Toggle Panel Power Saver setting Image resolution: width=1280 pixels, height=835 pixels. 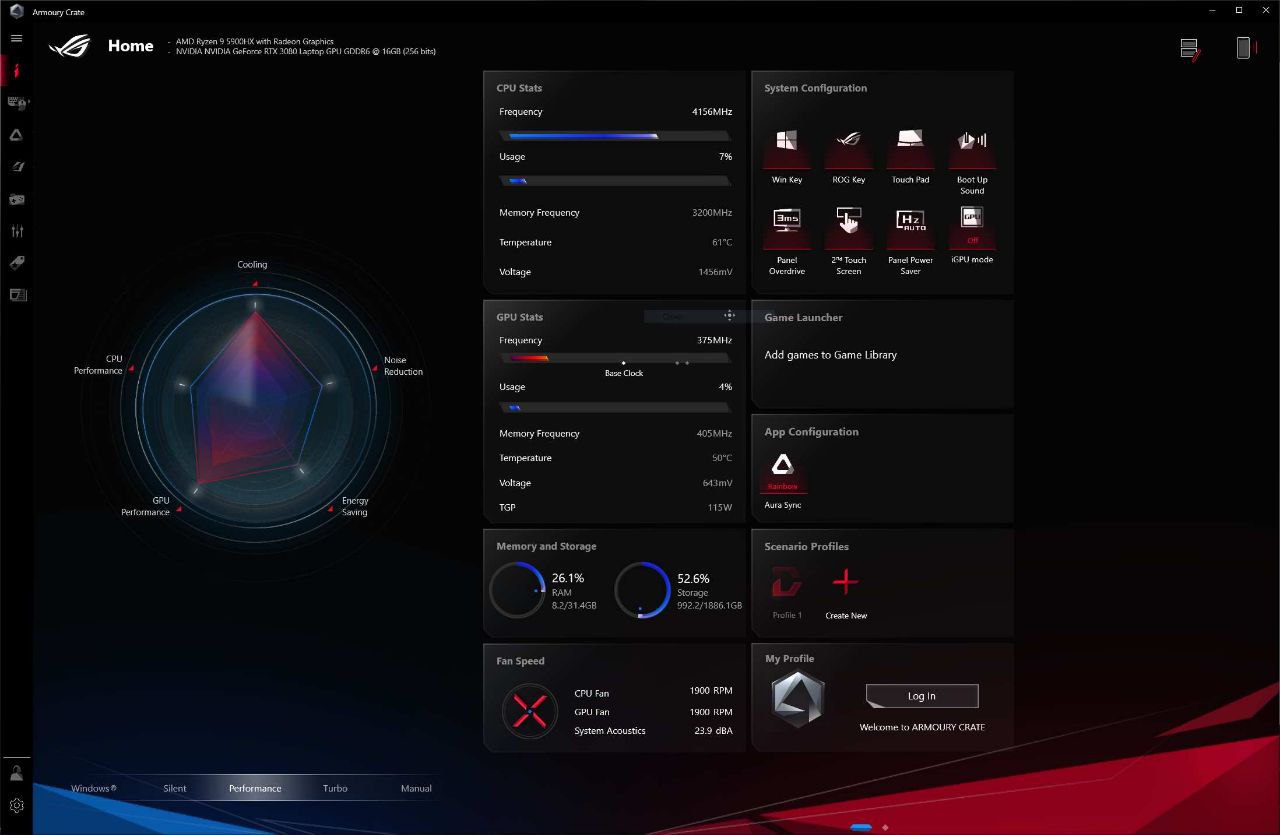(910, 228)
